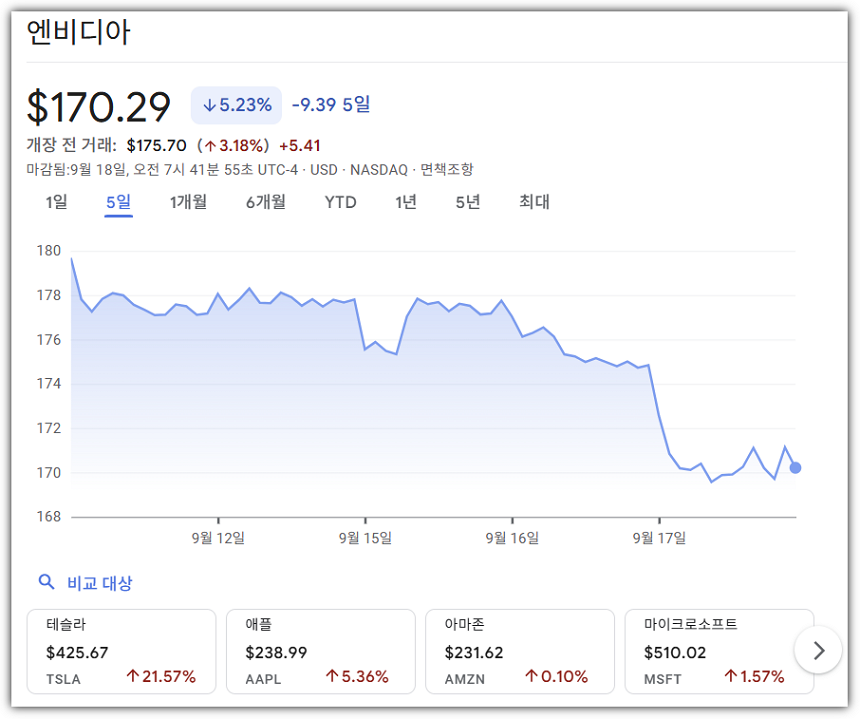Click the 9월 16일 axis label
Screen dimensions: 860x719
coord(512,538)
